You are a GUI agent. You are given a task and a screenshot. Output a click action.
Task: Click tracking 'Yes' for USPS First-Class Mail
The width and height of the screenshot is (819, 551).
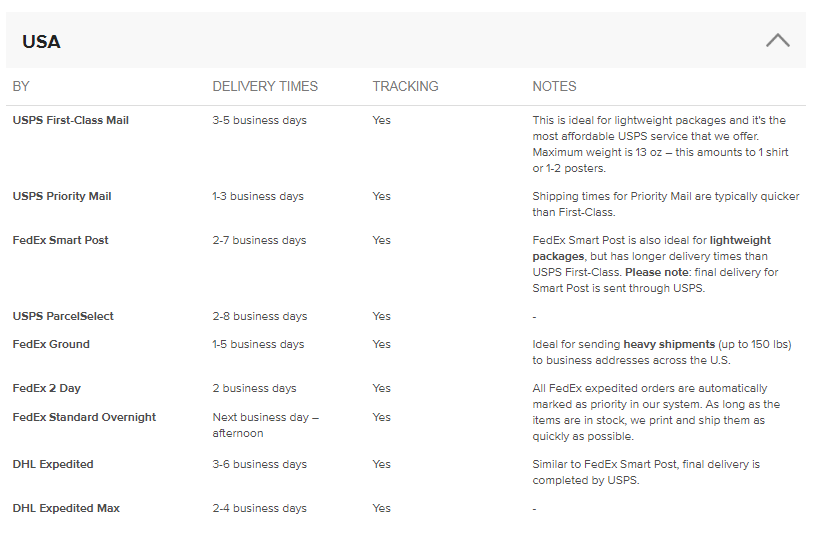click(381, 120)
